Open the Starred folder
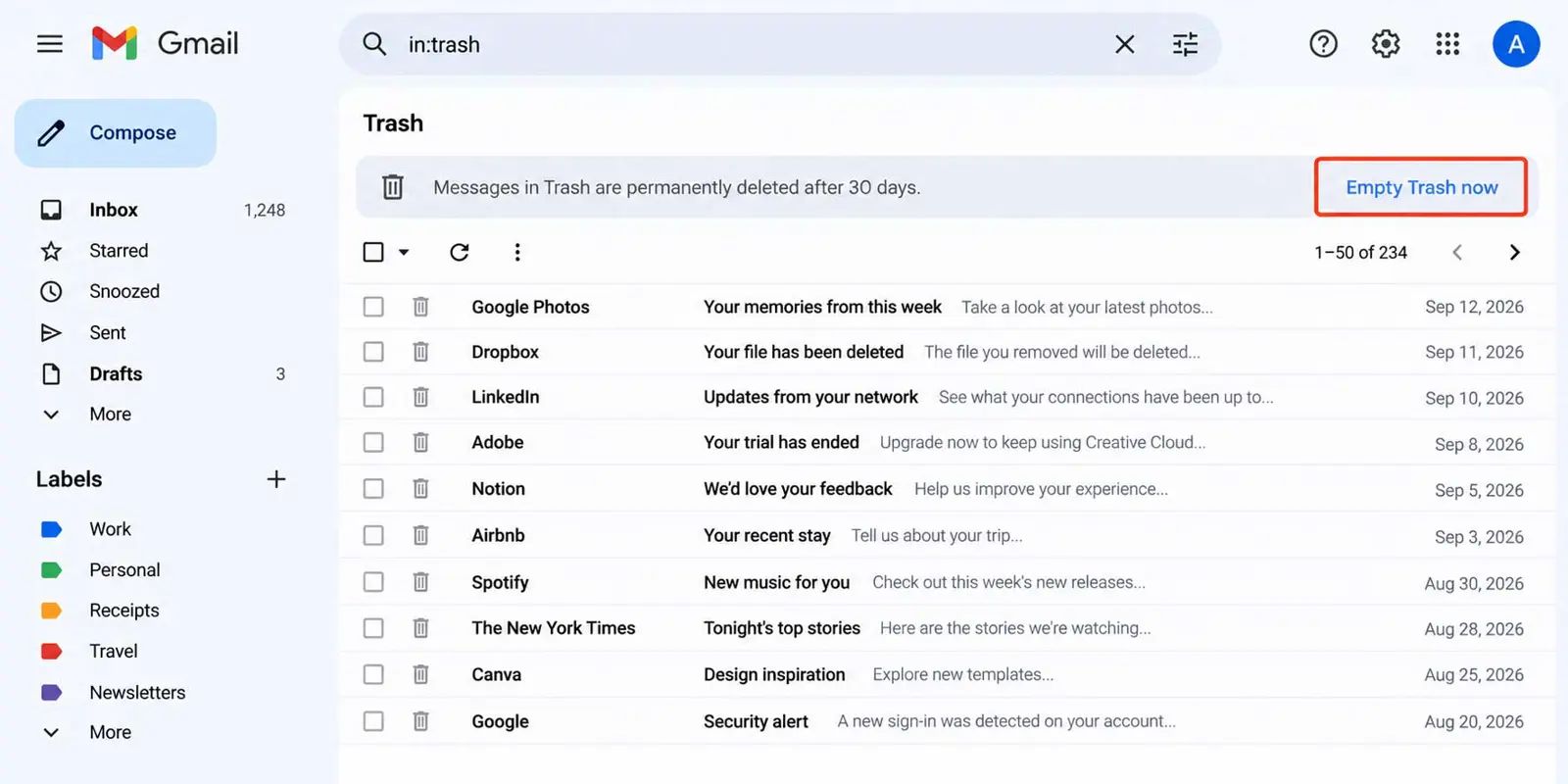The width and height of the screenshot is (1568, 784). tap(119, 251)
